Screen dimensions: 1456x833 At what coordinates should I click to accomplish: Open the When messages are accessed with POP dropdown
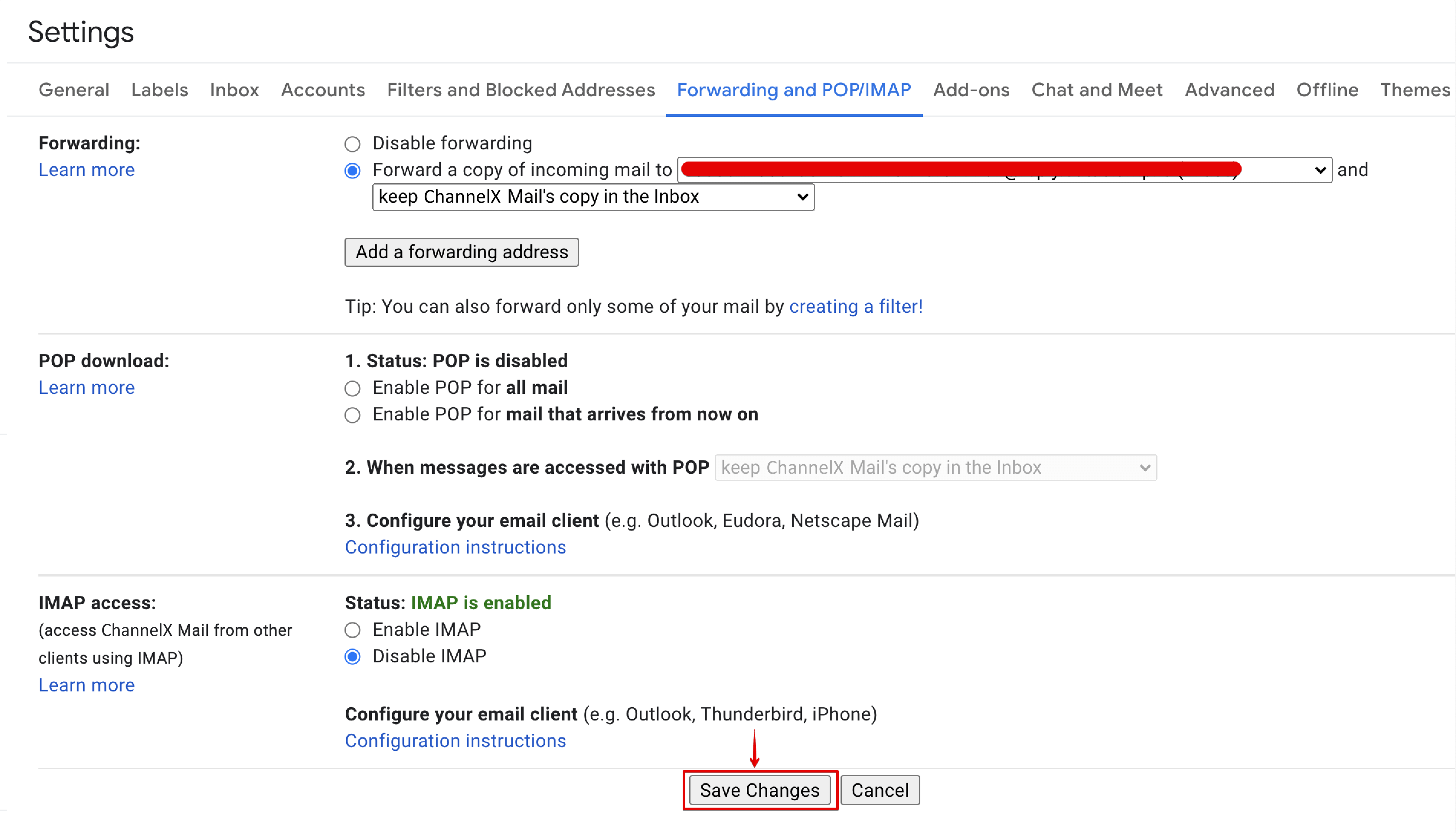[x=936, y=467]
